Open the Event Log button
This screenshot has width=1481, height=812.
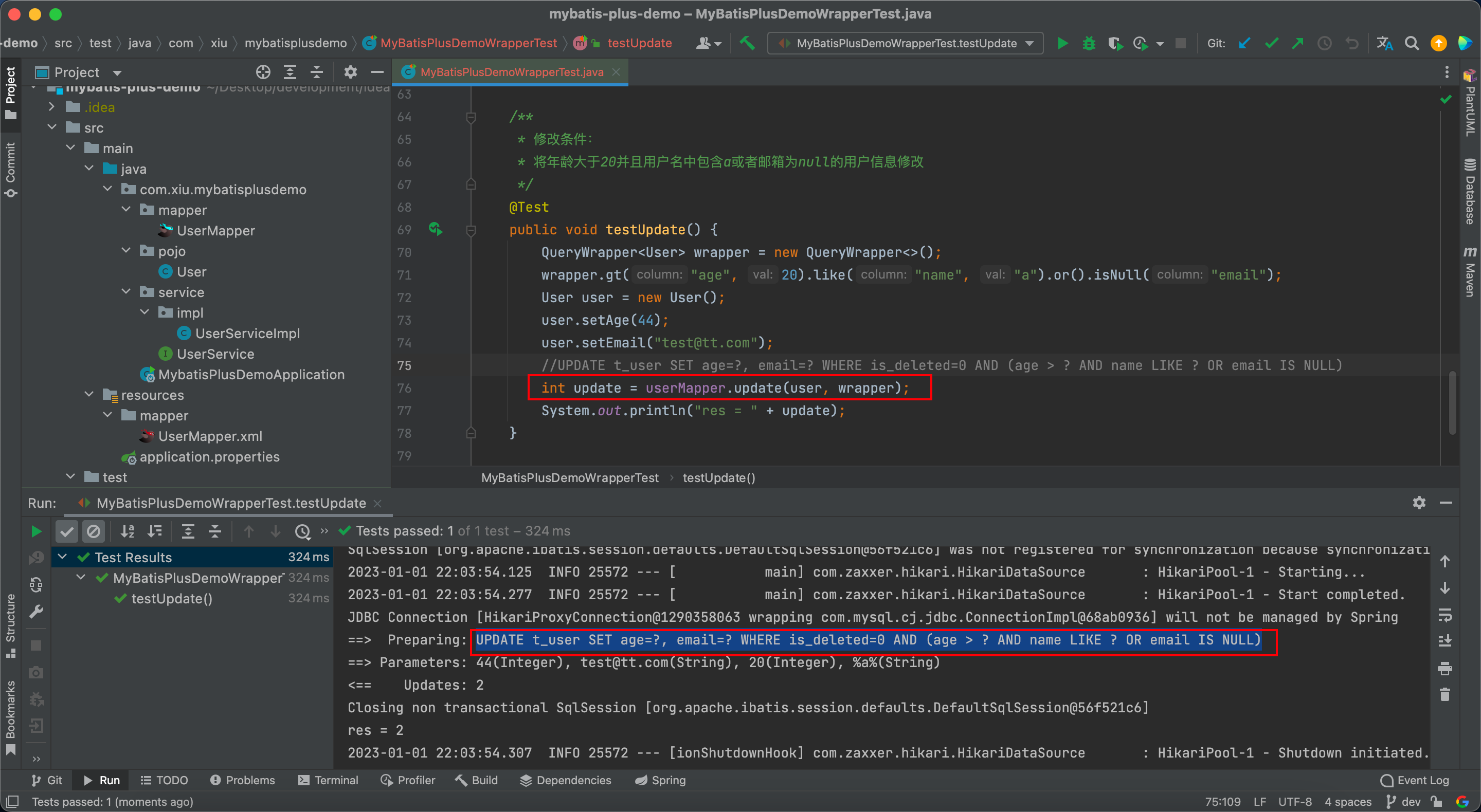[1414, 780]
